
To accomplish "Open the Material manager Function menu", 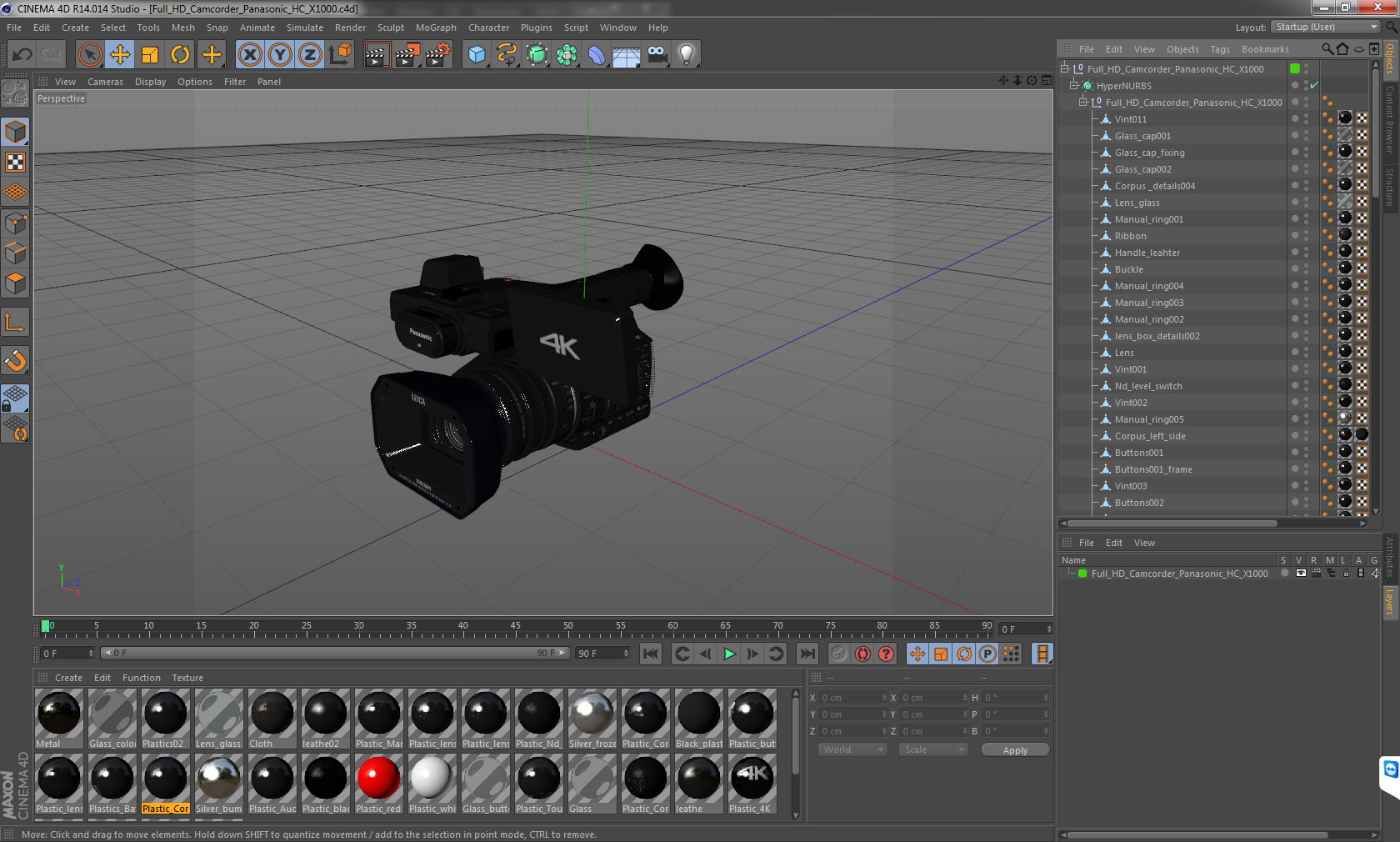I will 141,678.
